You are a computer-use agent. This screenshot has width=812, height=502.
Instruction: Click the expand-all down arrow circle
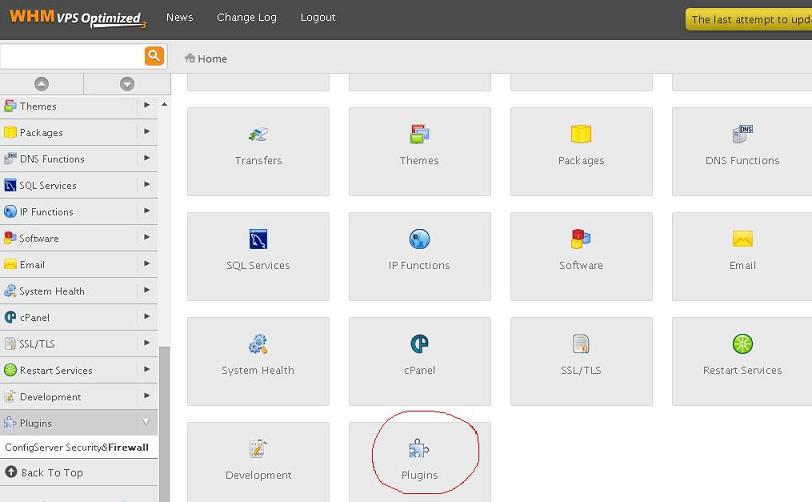click(127, 84)
